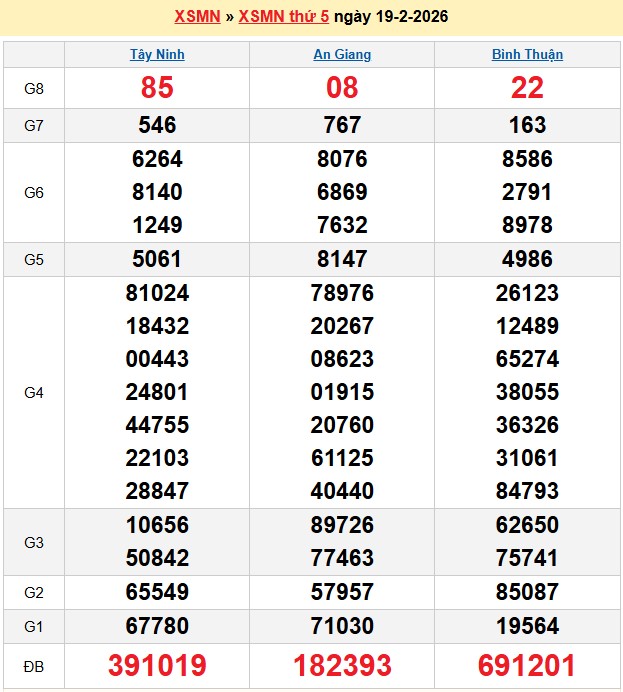Click the G8 row label

(34, 89)
